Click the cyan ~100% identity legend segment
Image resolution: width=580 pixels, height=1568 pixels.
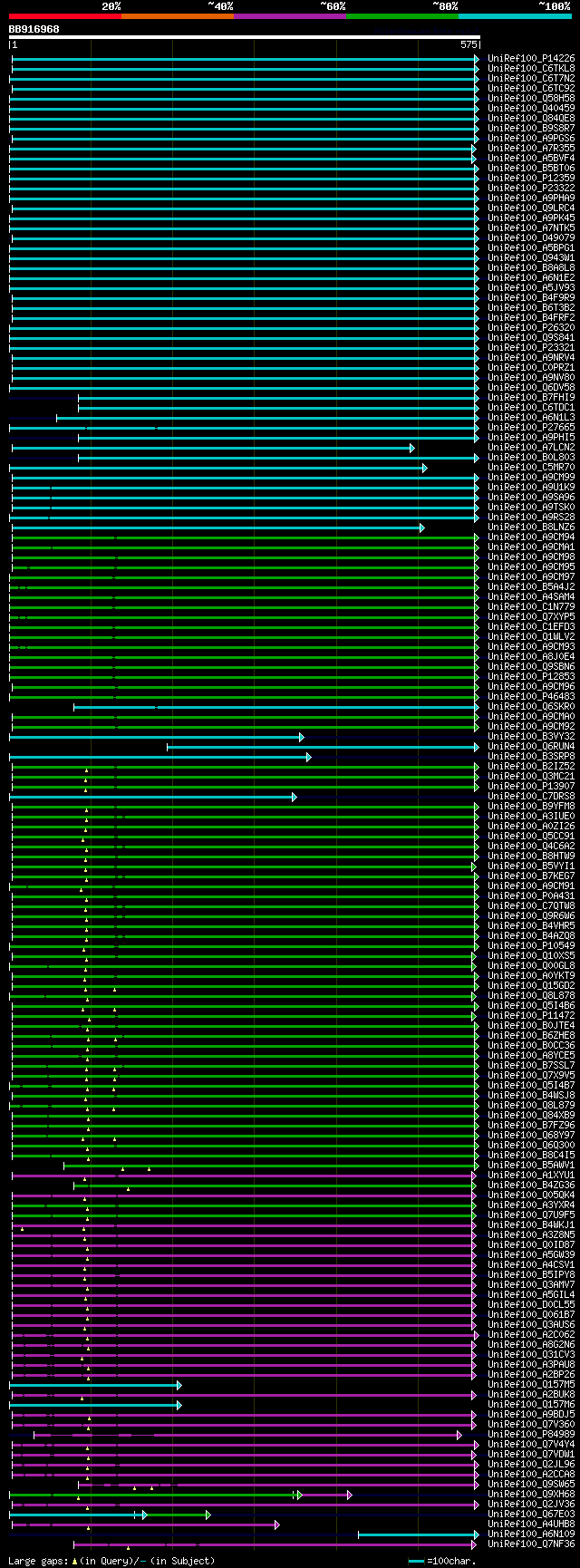(x=515, y=15)
